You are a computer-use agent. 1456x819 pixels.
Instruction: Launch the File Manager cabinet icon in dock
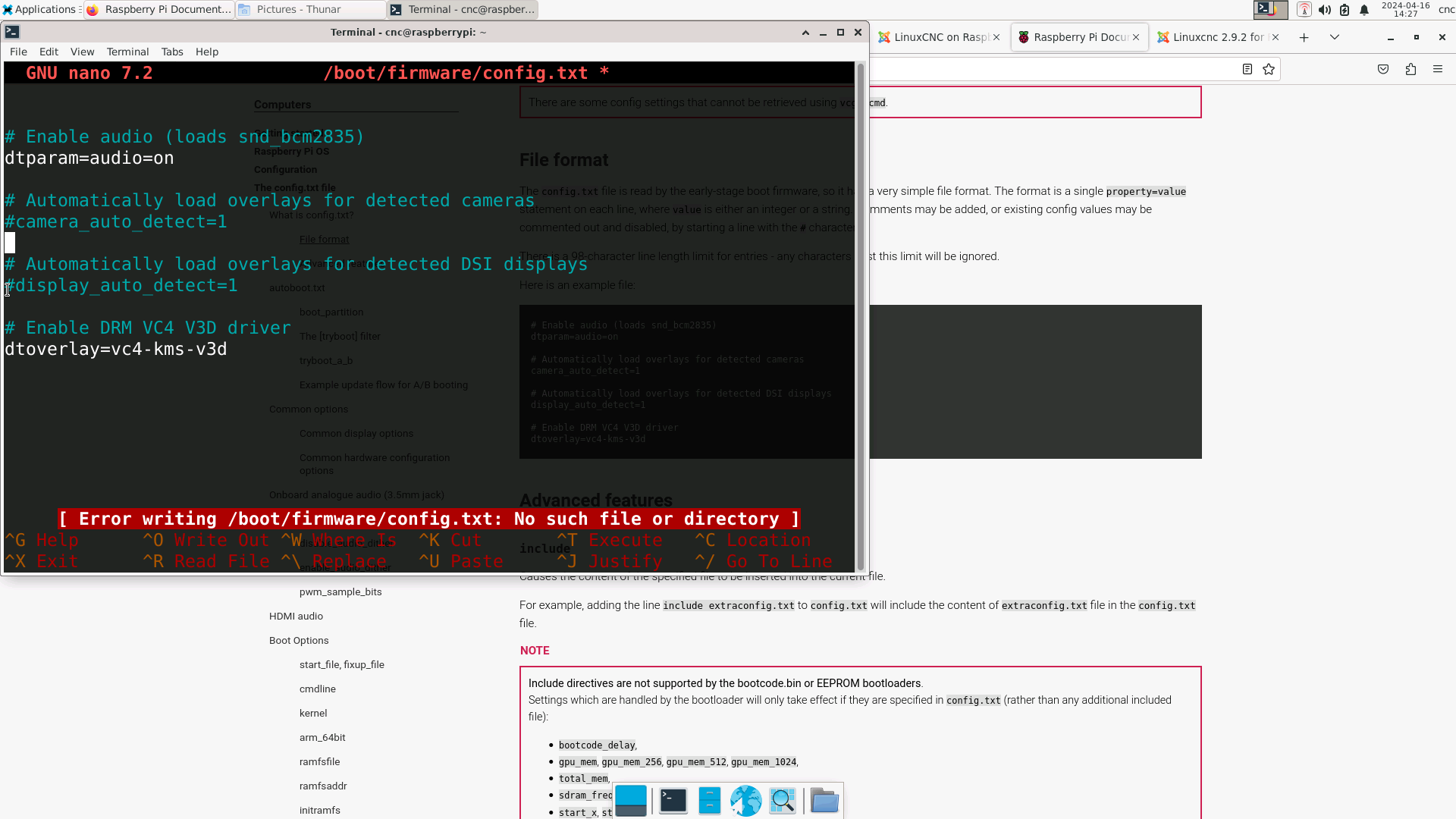point(710,801)
